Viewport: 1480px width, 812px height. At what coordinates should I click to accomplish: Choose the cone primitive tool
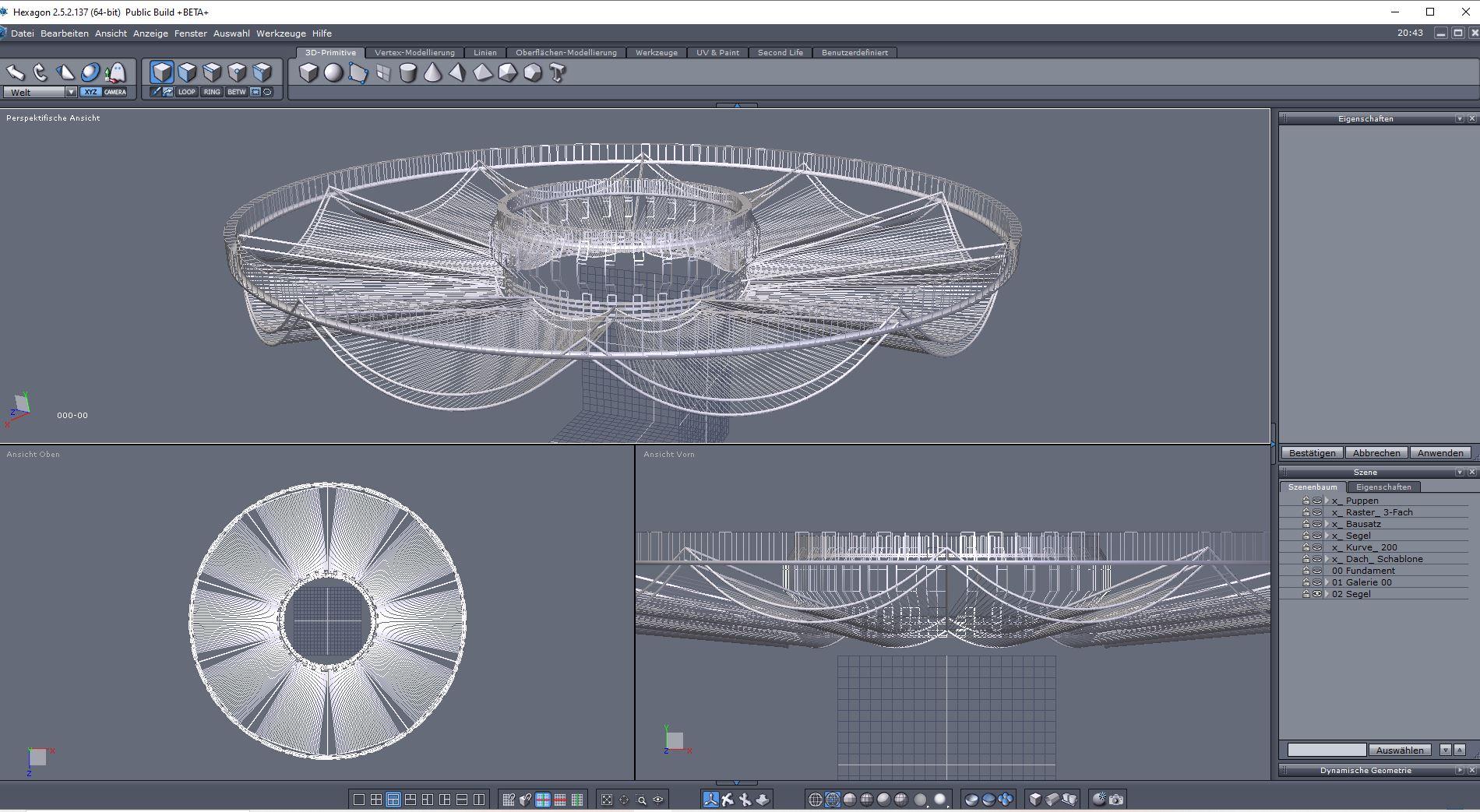[x=432, y=72]
